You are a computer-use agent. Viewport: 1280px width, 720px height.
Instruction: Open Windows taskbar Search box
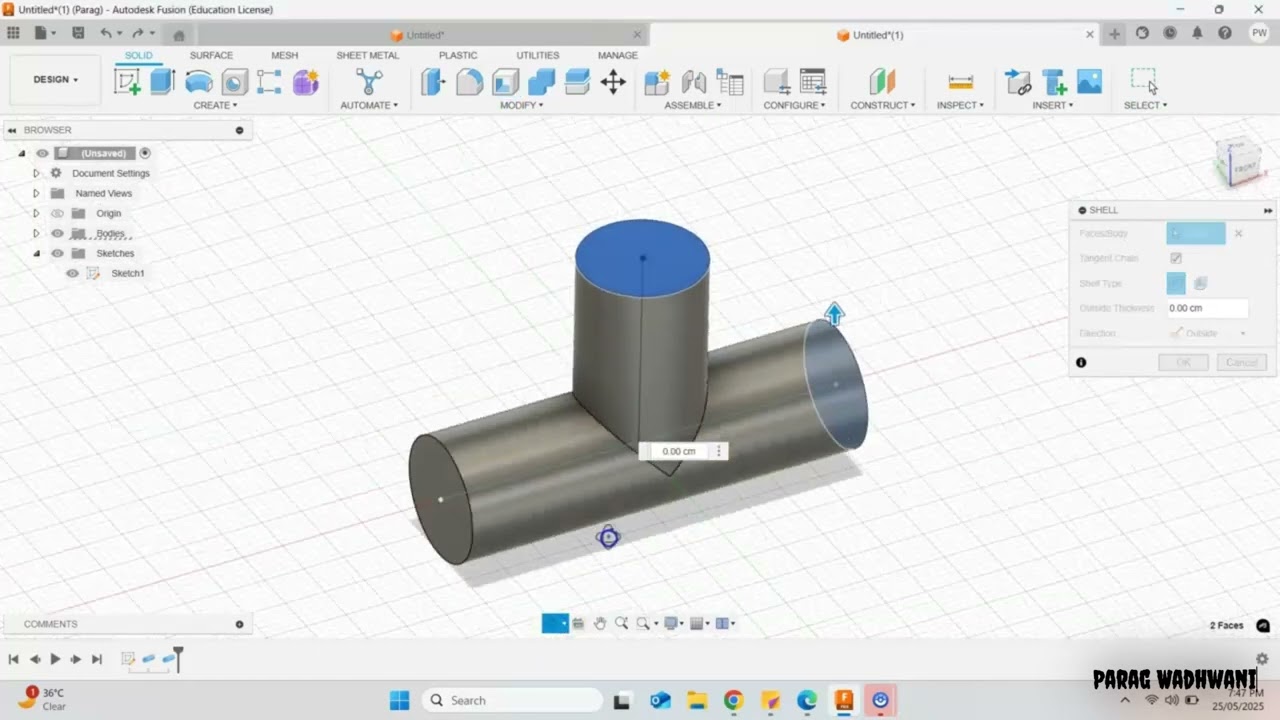coord(512,700)
